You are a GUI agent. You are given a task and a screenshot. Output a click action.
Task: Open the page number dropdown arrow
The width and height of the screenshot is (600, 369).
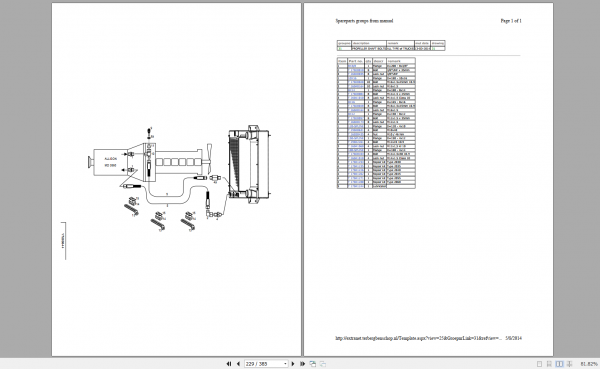coord(285,364)
